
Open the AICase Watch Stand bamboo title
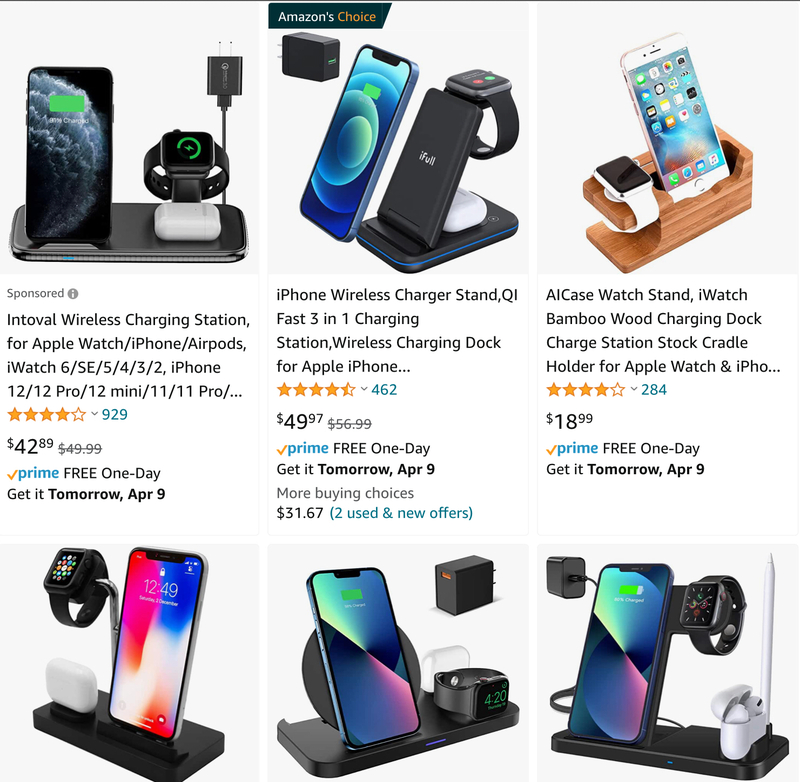(663, 331)
